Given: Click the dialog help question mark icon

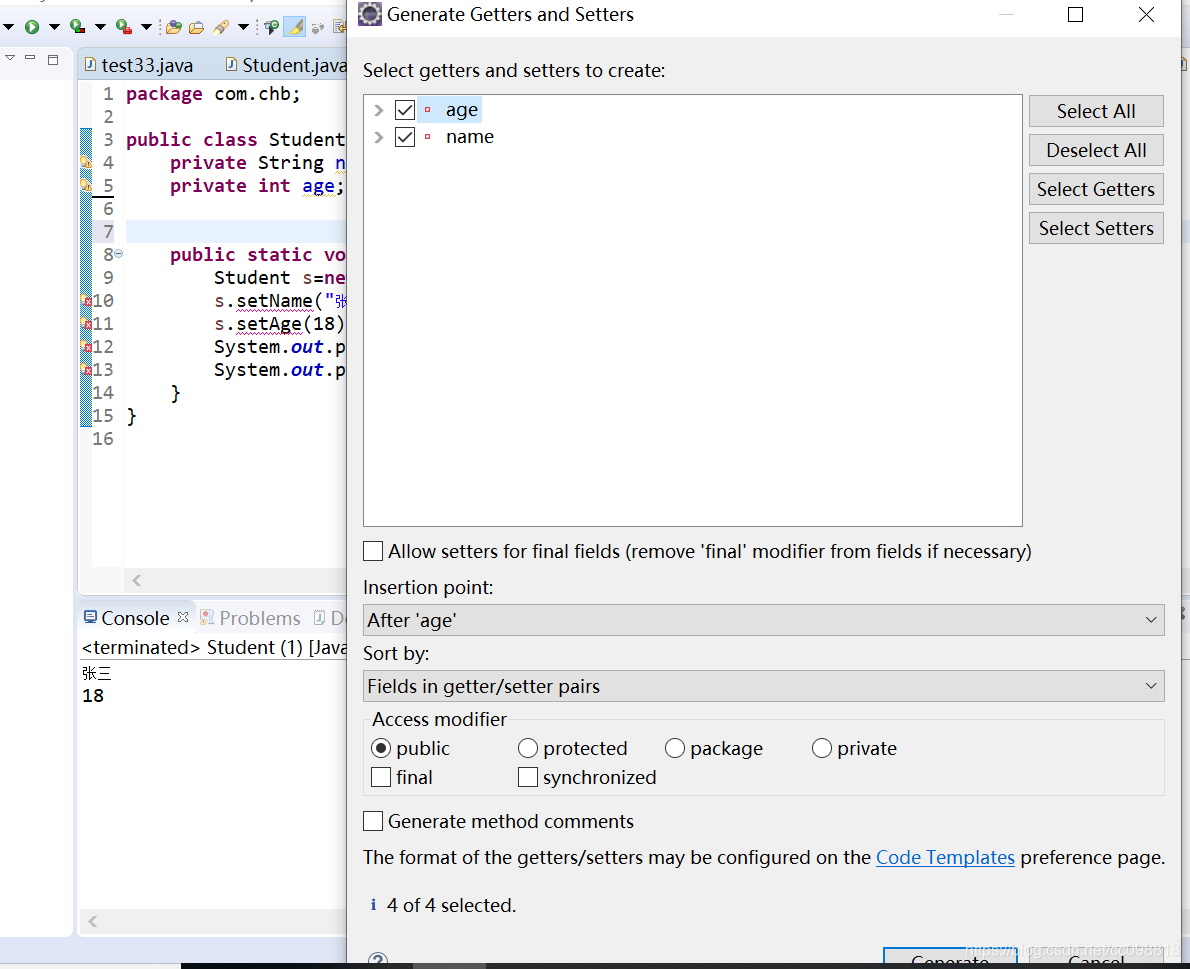Looking at the screenshot, I should coord(377,960).
